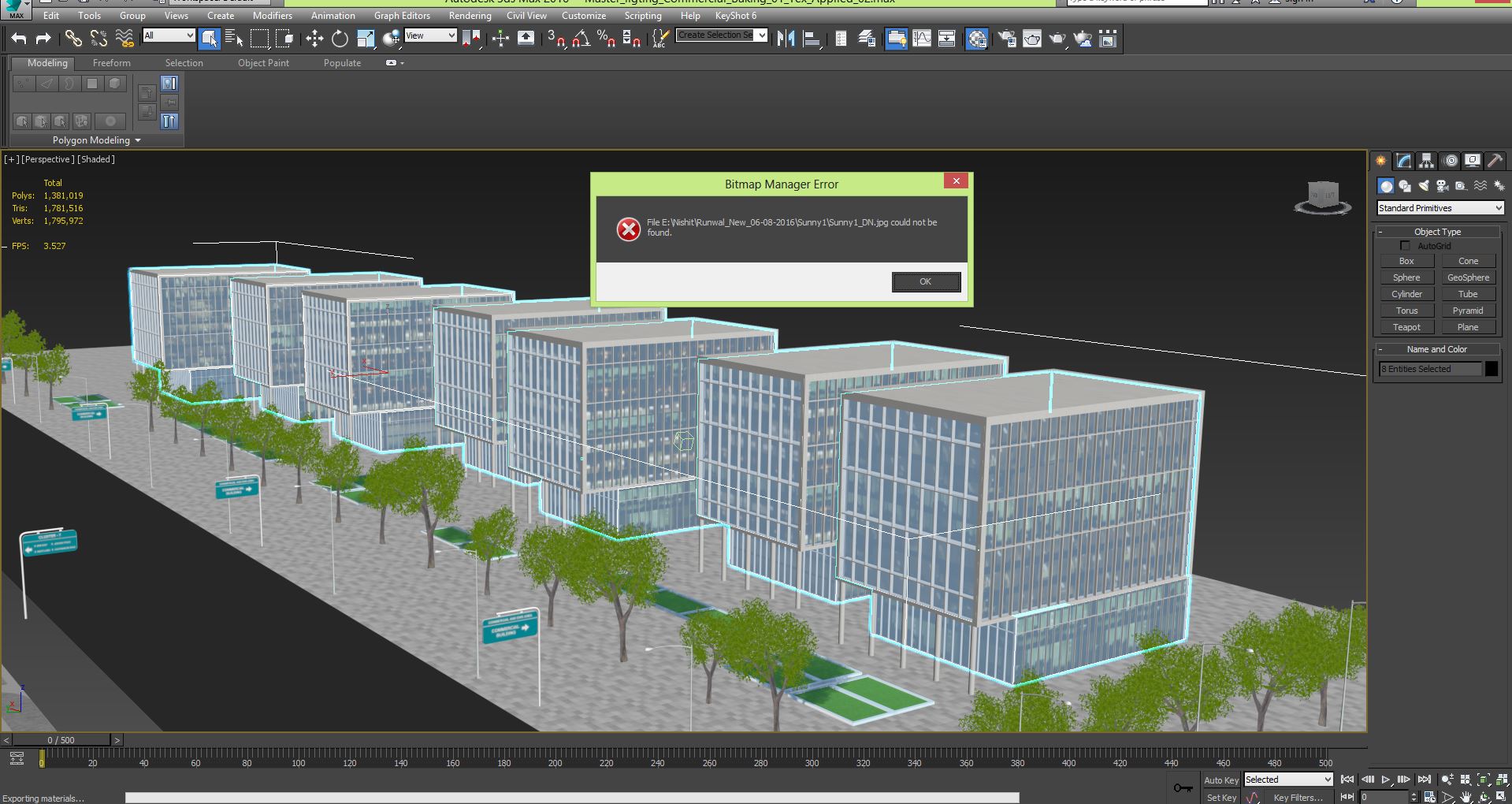Open the Rendering menu
The width and height of the screenshot is (1512, 804).
[x=470, y=16]
